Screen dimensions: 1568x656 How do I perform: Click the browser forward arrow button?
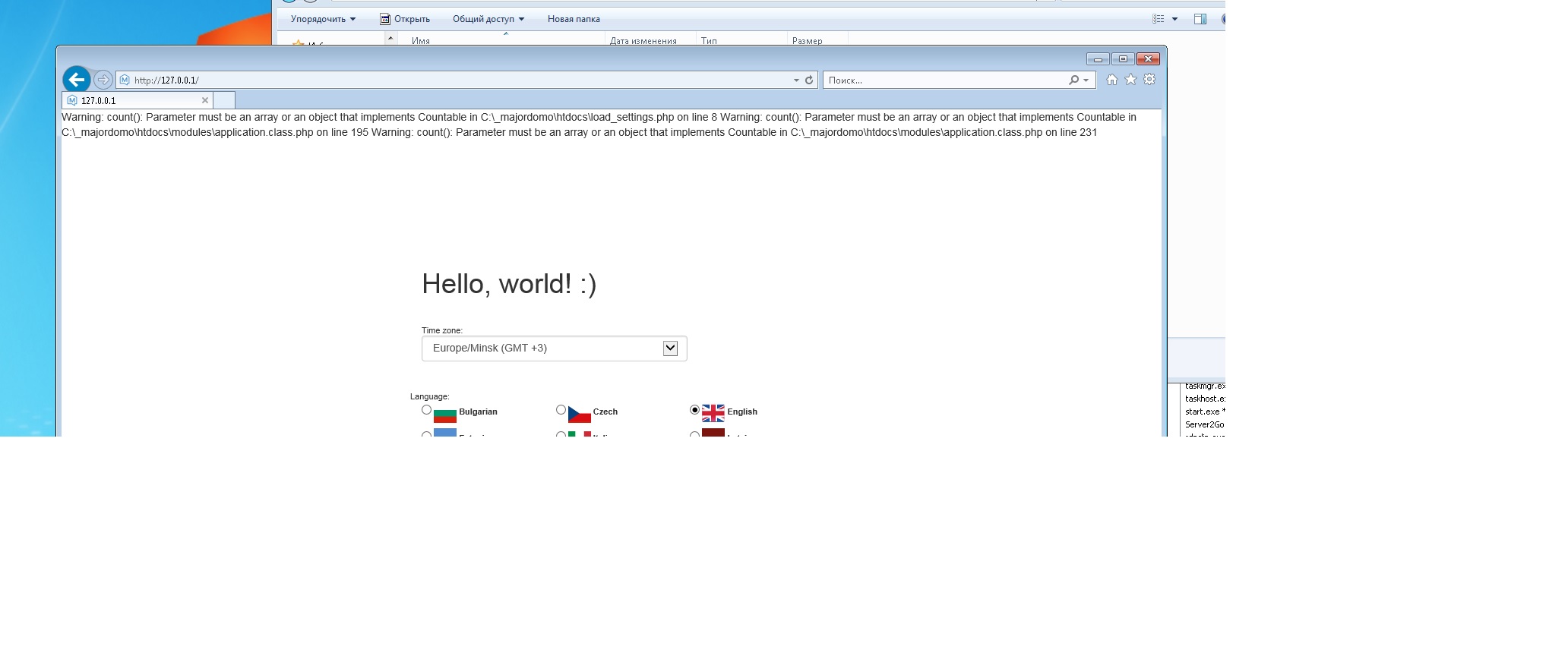pos(103,80)
